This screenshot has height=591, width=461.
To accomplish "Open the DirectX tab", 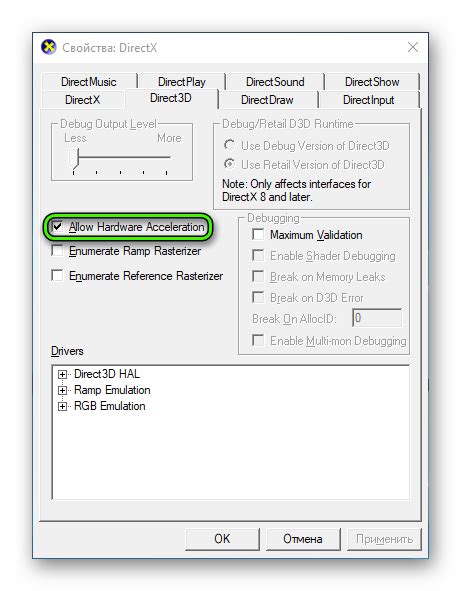I will (83, 100).
